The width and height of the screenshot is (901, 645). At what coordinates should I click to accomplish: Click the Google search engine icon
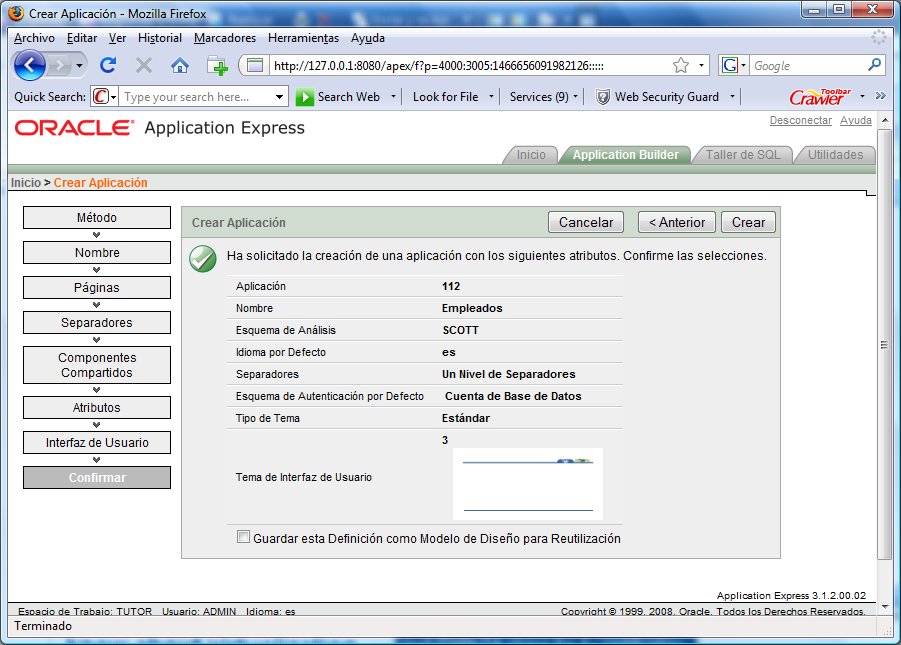[730, 66]
